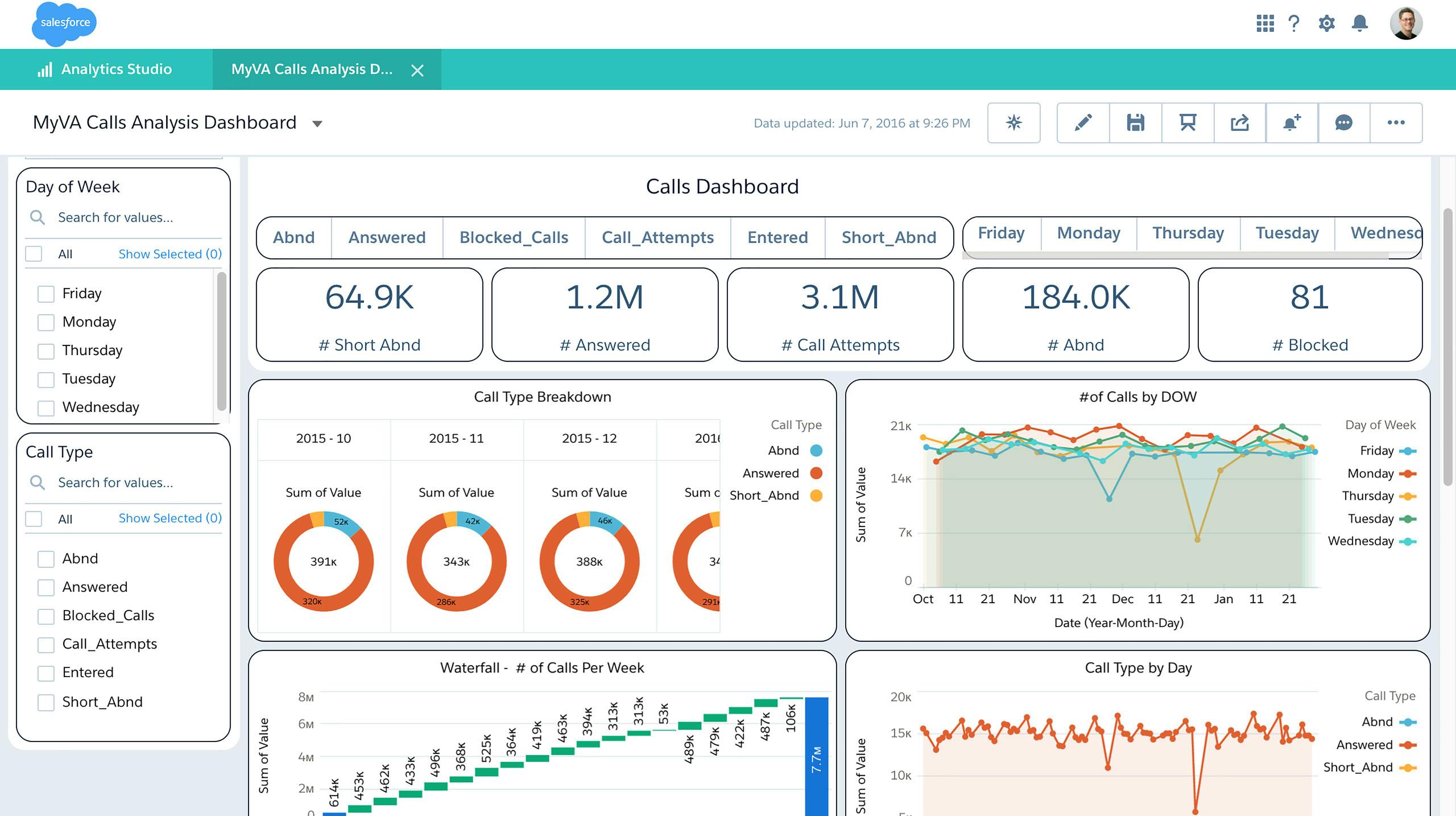Click the sparkle highlights button
The image size is (1456, 816).
coord(1014,122)
